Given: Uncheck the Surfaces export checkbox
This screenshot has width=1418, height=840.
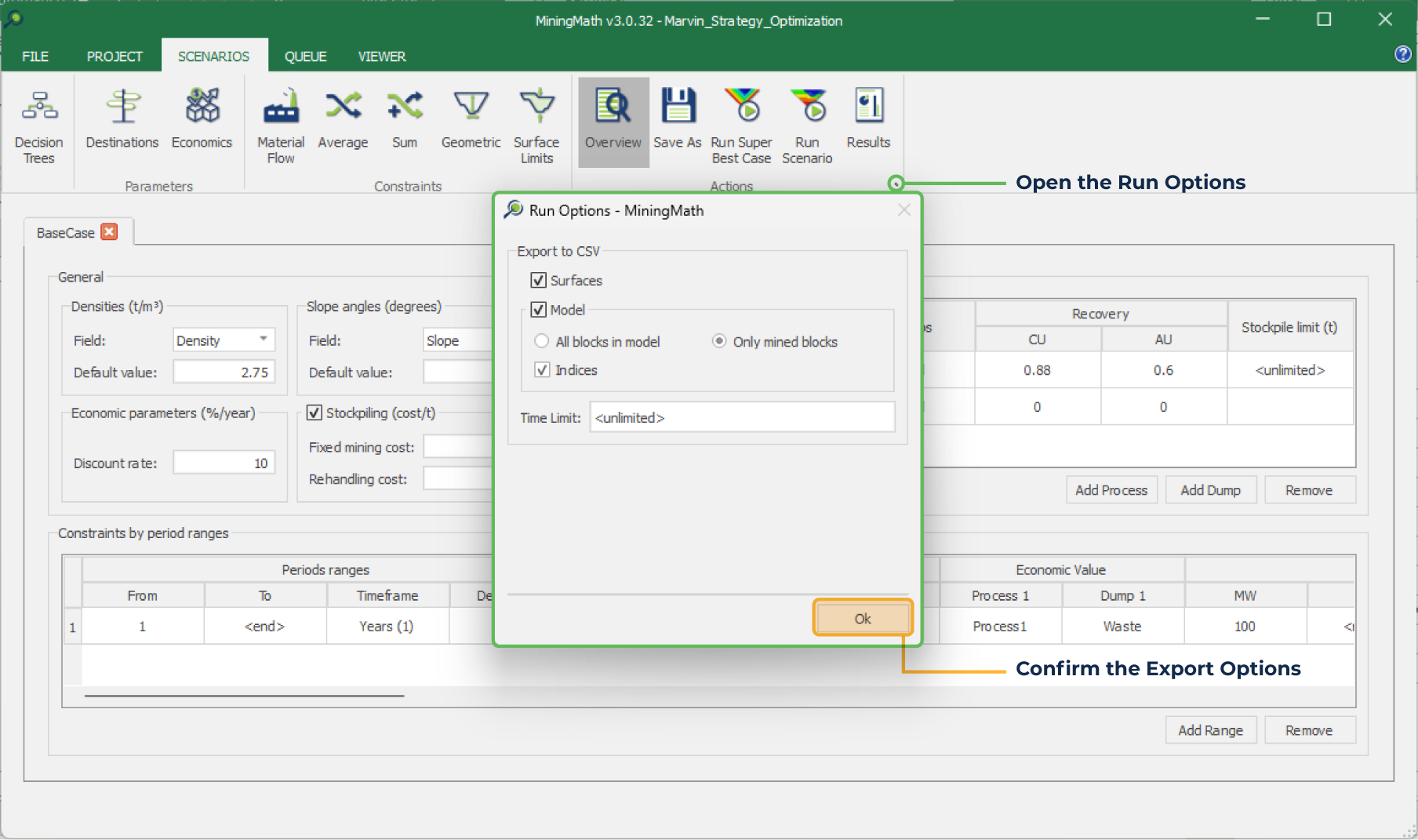Looking at the screenshot, I should point(539,281).
